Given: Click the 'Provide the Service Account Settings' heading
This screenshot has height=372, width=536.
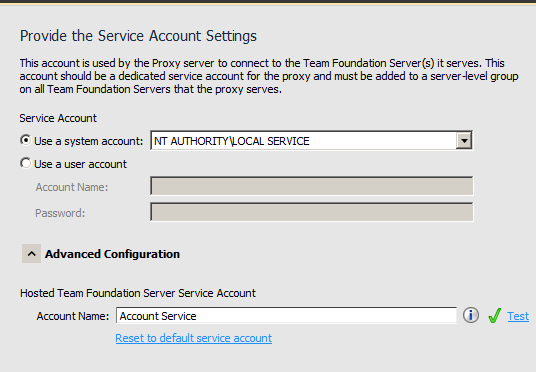Looking at the screenshot, I should pos(138,36).
